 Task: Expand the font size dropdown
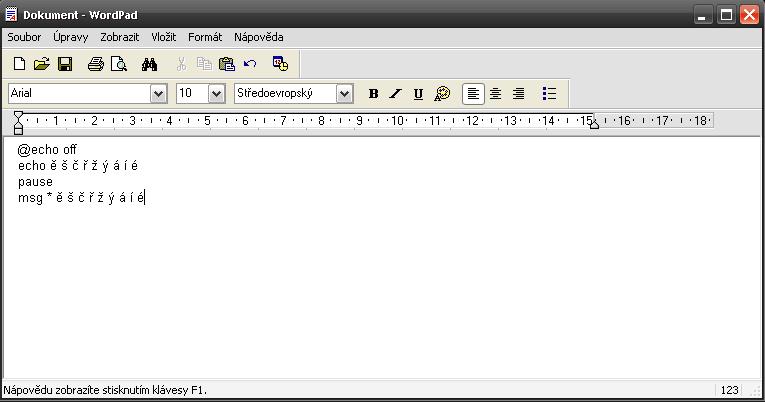217,94
